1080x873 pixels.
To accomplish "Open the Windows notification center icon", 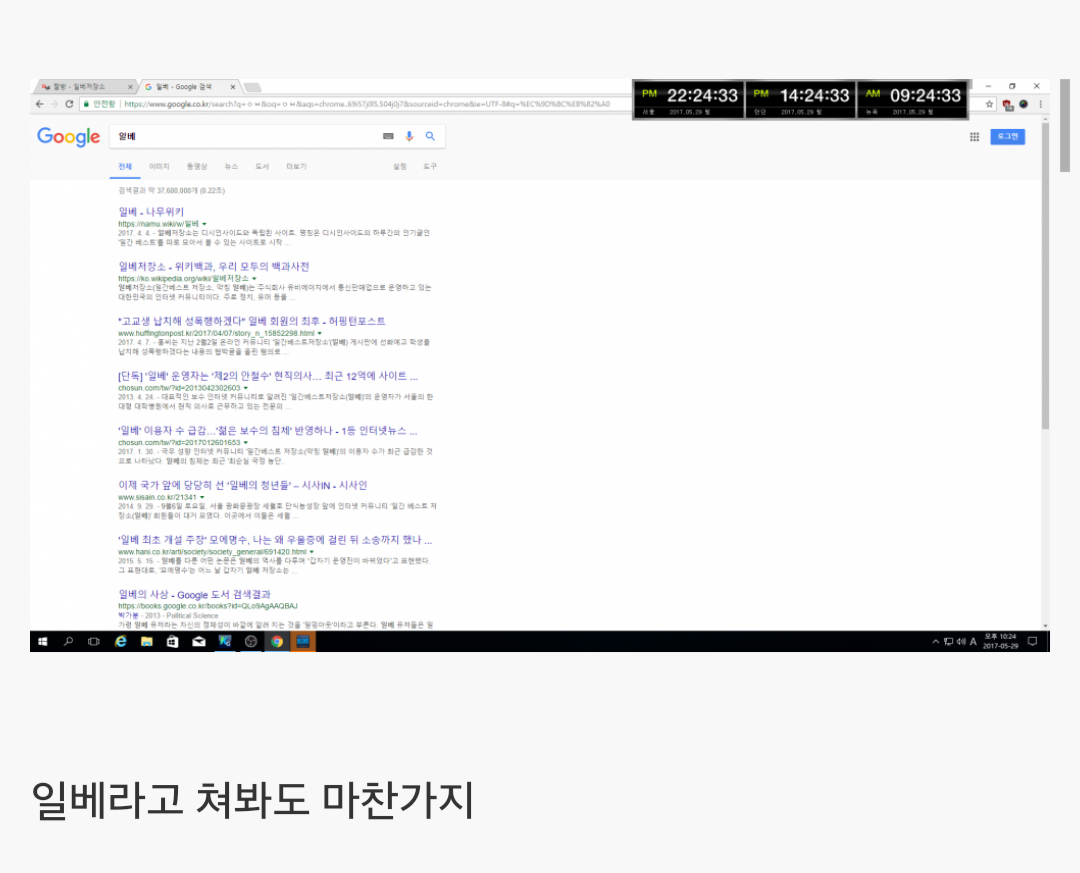I will pyautogui.click(x=1032, y=641).
